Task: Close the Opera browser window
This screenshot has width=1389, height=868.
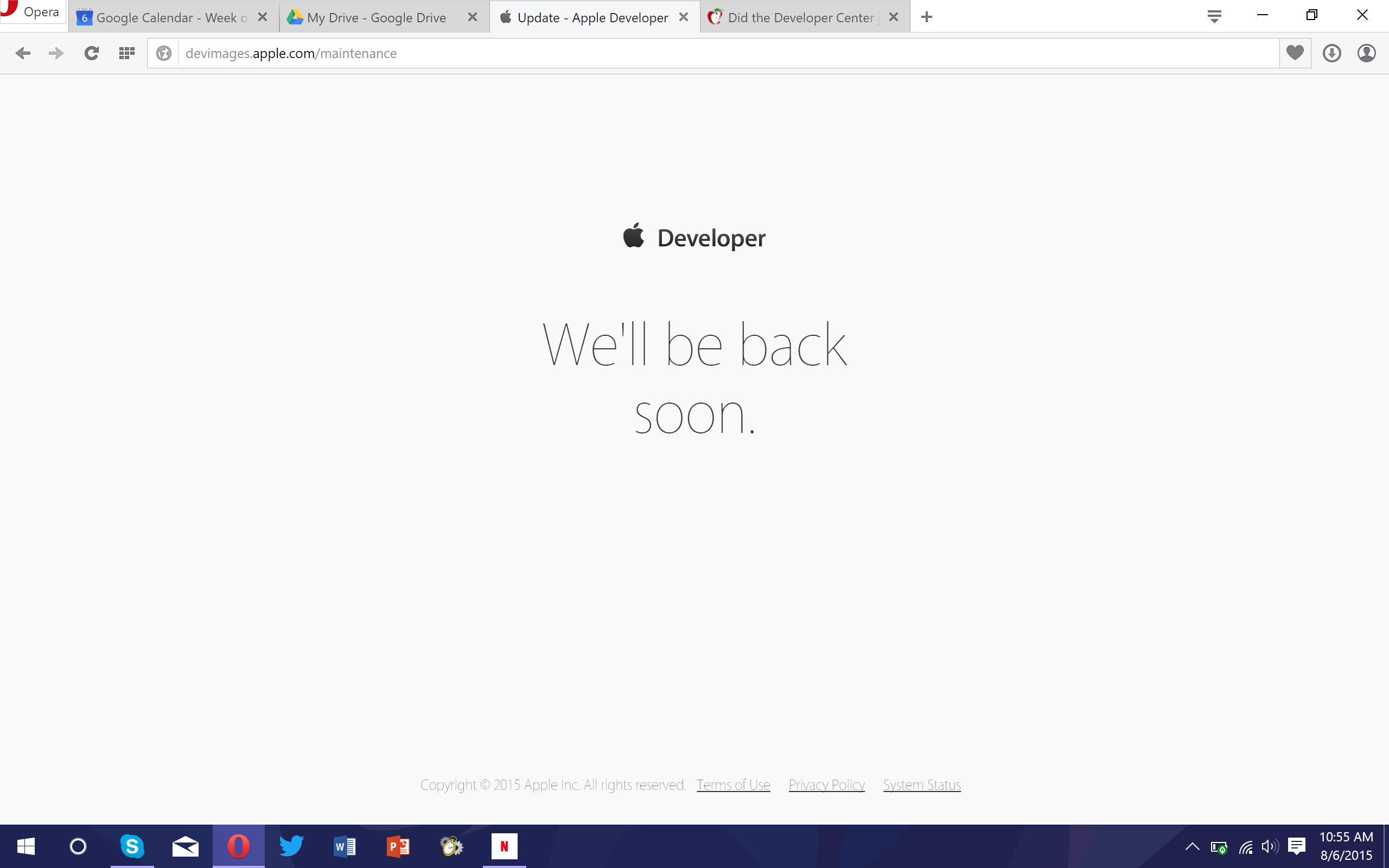Action: [x=1362, y=16]
